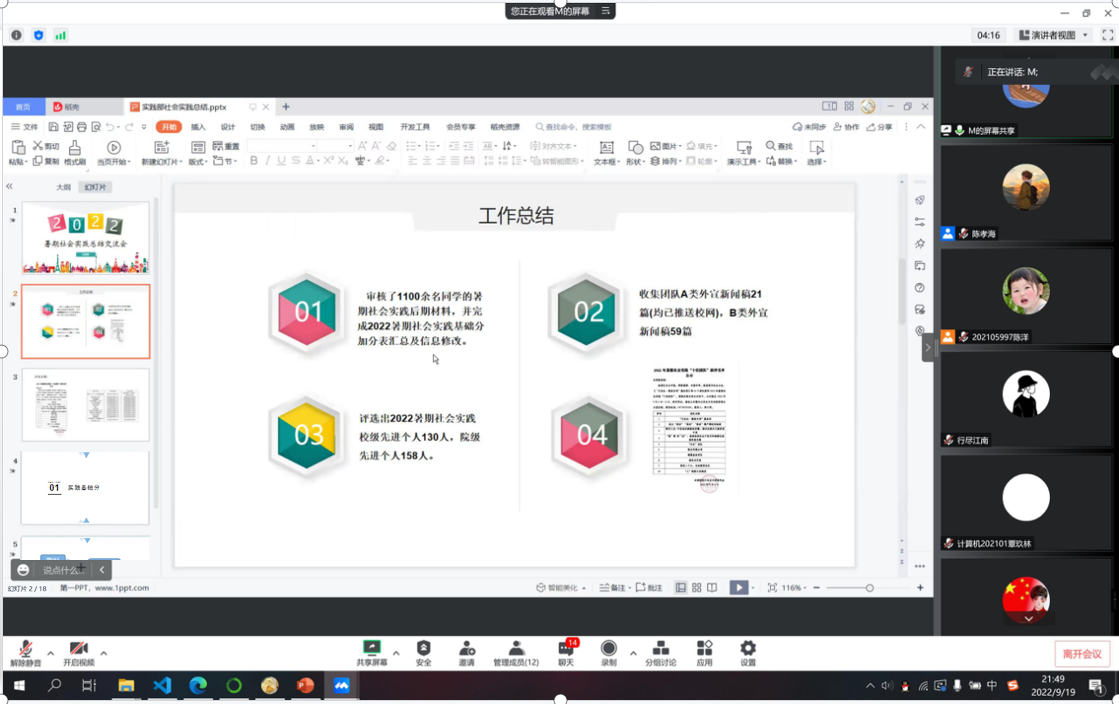Click the 说点什么 chat input box
Viewport: 1119px width, 704px height.
[62, 570]
